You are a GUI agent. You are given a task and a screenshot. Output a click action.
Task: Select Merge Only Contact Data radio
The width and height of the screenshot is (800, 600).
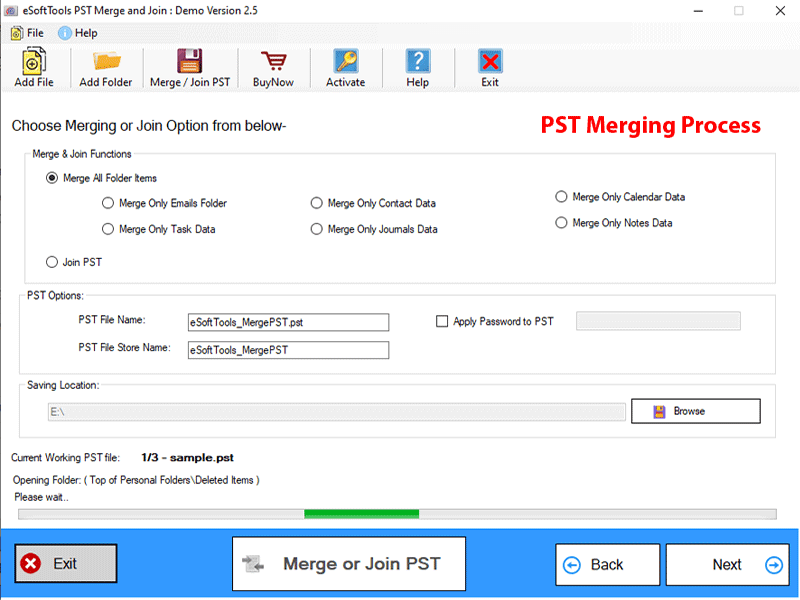pyautogui.click(x=317, y=203)
